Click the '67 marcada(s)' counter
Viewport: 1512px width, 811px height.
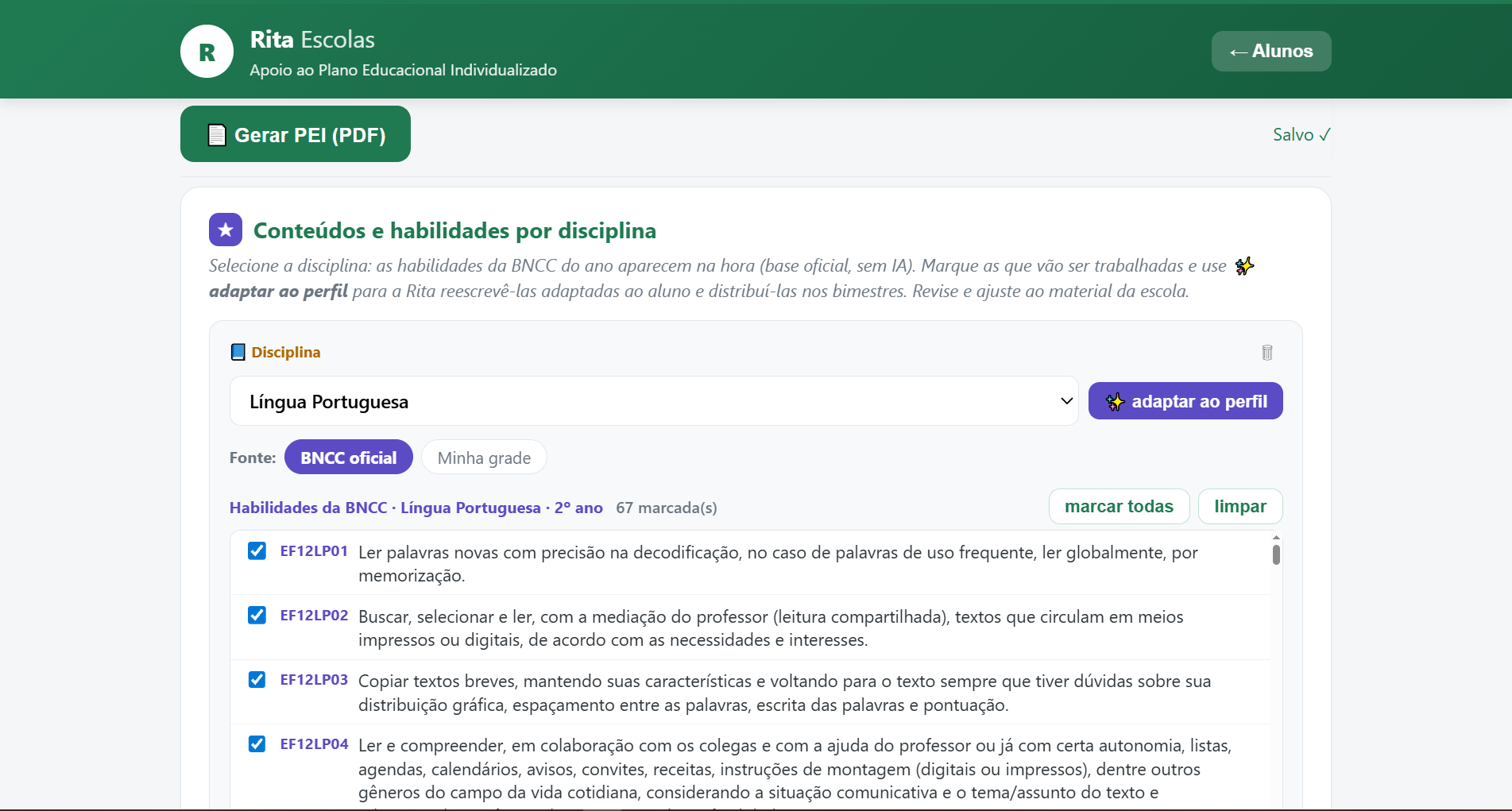click(667, 508)
